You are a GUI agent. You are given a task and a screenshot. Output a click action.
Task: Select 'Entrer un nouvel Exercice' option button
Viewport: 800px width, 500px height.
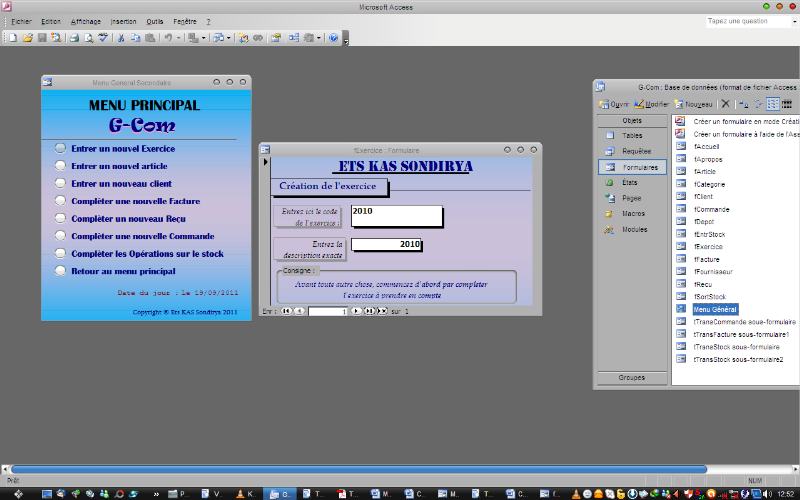(x=60, y=148)
